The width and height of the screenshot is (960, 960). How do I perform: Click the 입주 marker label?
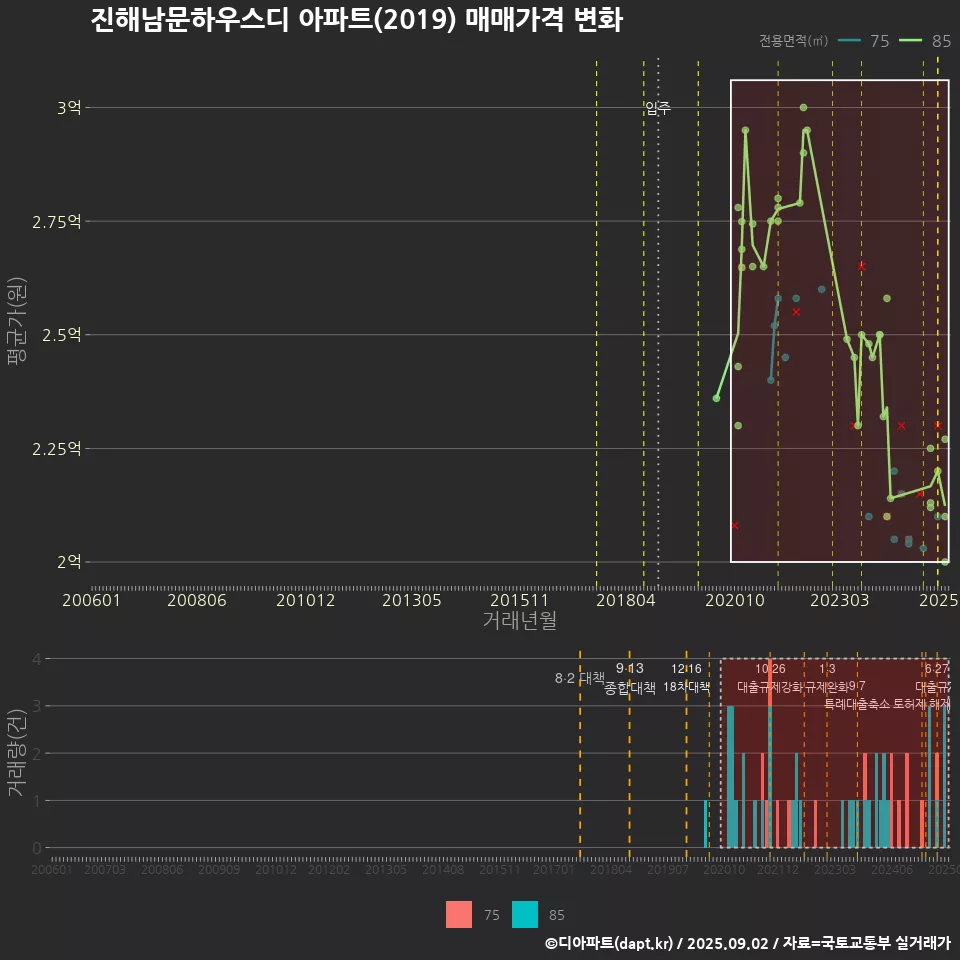click(x=658, y=108)
